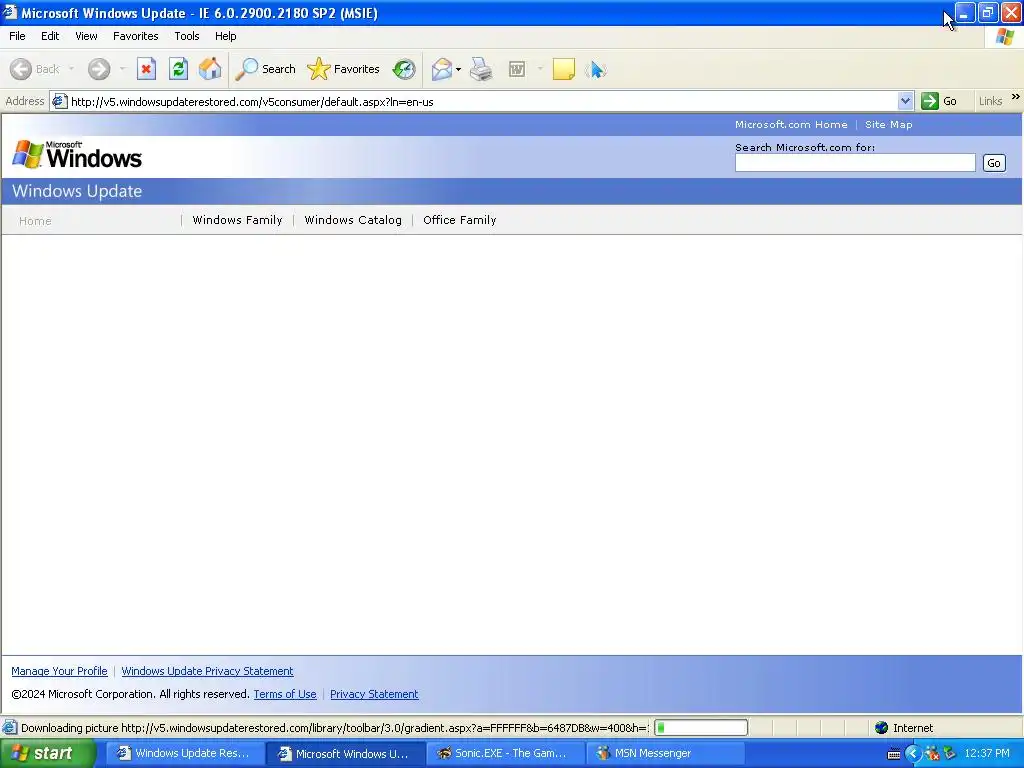1024x768 pixels.
Task: Click the page loading progress bar
Action: pos(701,728)
